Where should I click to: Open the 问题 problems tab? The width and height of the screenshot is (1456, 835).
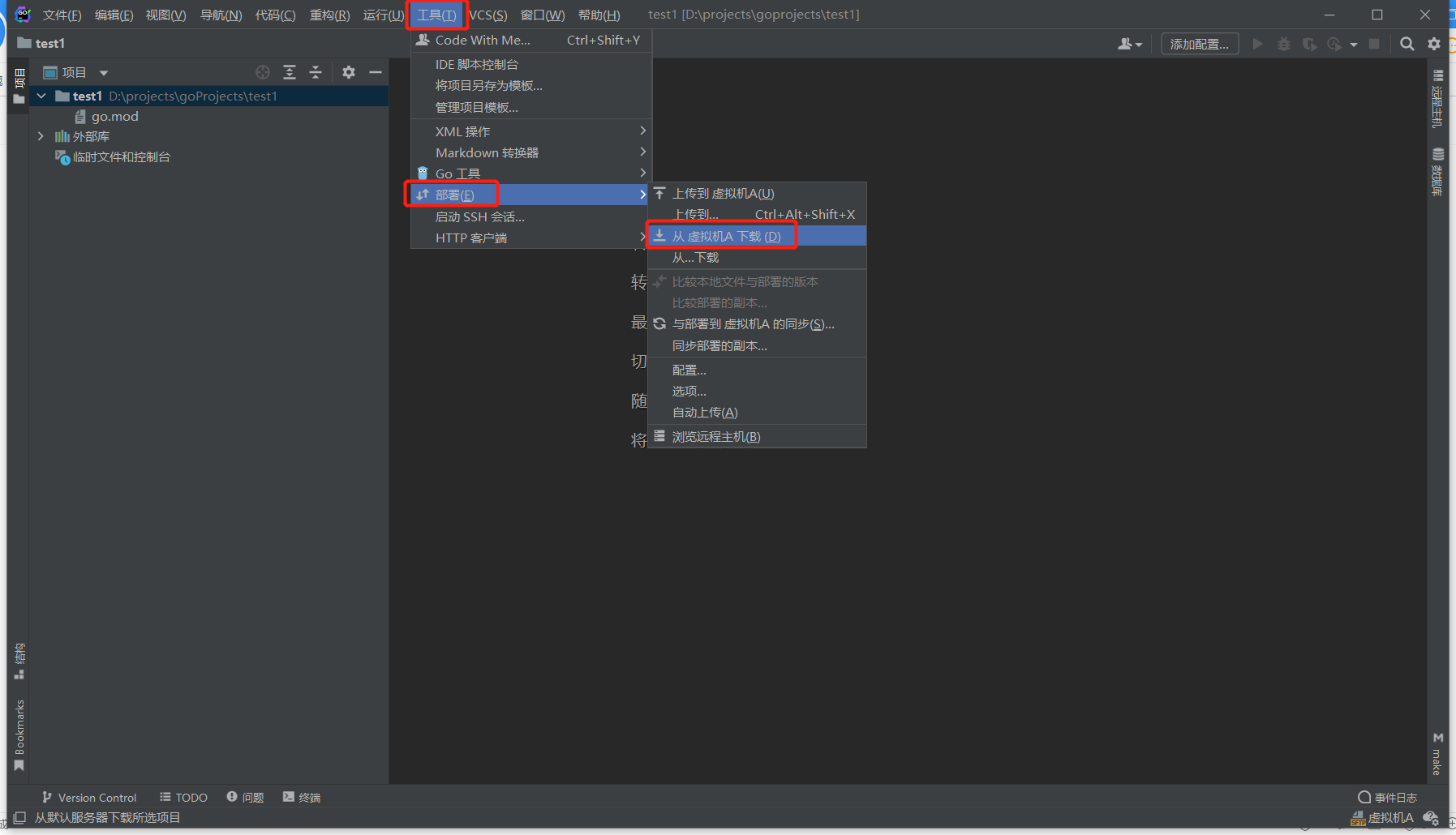[x=245, y=798]
